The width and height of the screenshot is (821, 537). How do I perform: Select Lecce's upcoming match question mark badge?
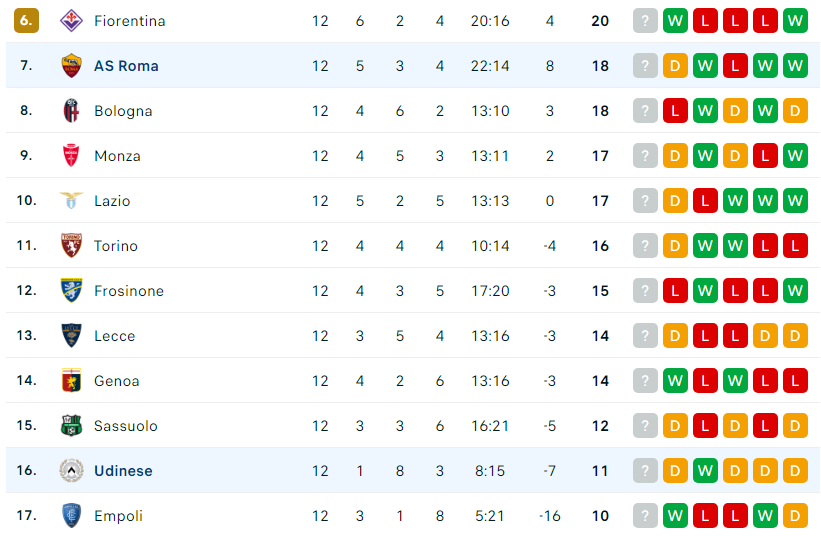click(x=645, y=336)
